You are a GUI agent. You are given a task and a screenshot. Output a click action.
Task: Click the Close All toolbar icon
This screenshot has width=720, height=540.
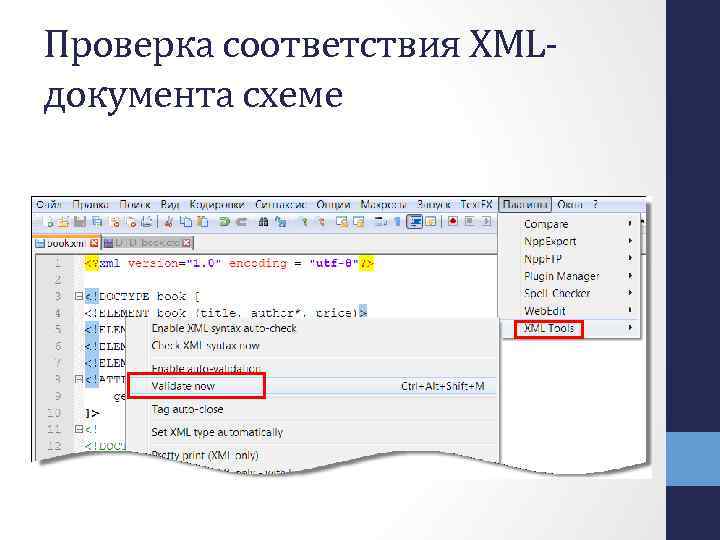pos(132,222)
